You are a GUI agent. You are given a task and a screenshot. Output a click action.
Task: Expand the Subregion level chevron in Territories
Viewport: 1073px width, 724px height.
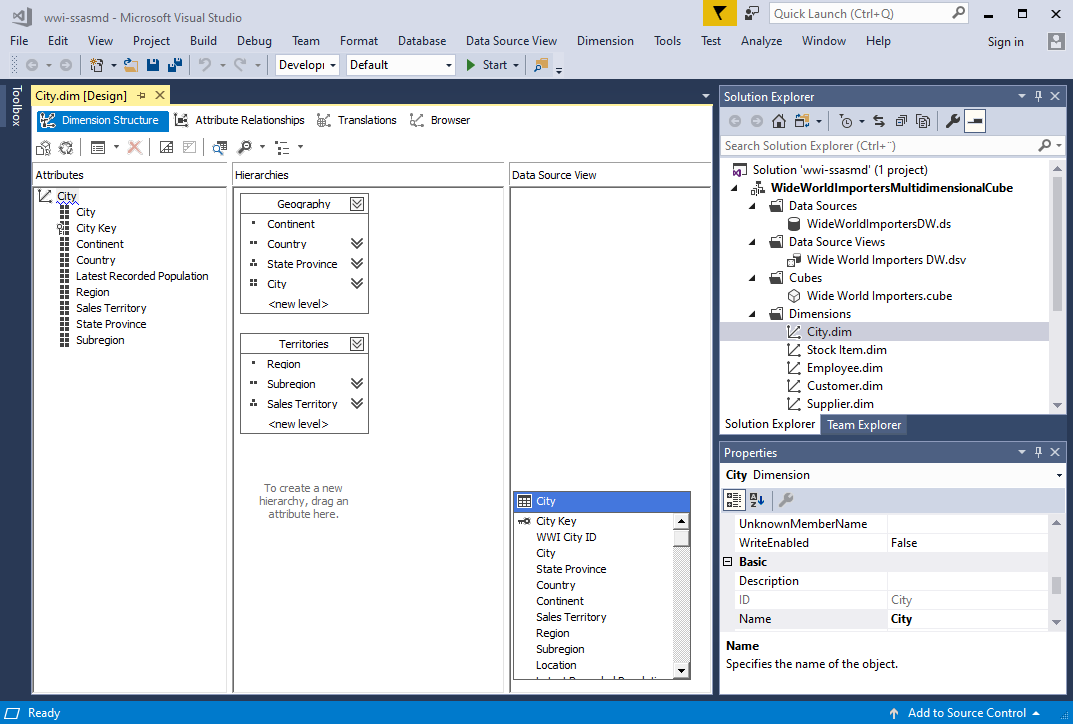357,383
